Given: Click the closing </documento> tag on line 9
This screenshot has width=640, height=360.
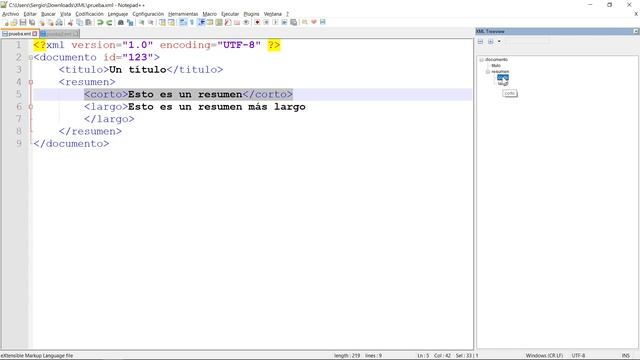Looking at the screenshot, I should tap(71, 144).
